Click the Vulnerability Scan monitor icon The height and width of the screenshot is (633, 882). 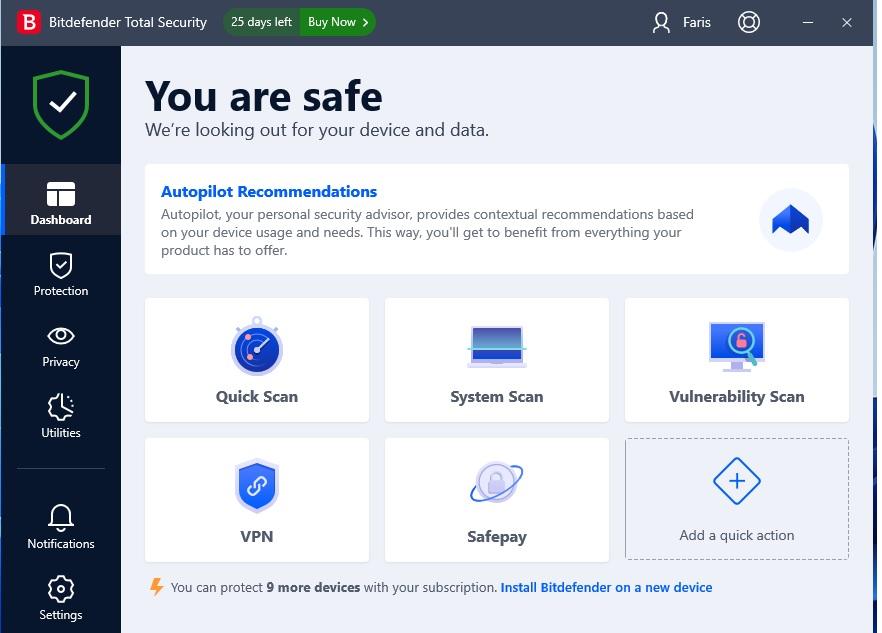coord(737,347)
